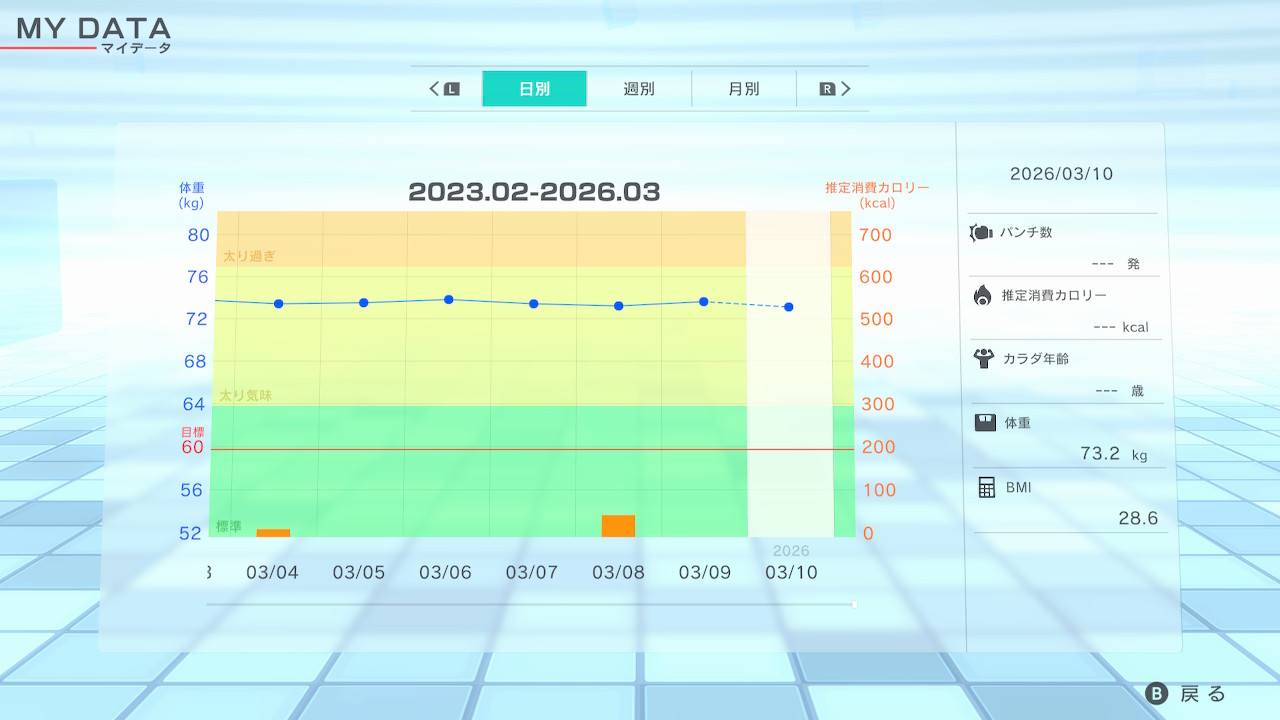The image size is (1280, 720).
Task: Click the R shoulder button icon
Action: coord(827,89)
